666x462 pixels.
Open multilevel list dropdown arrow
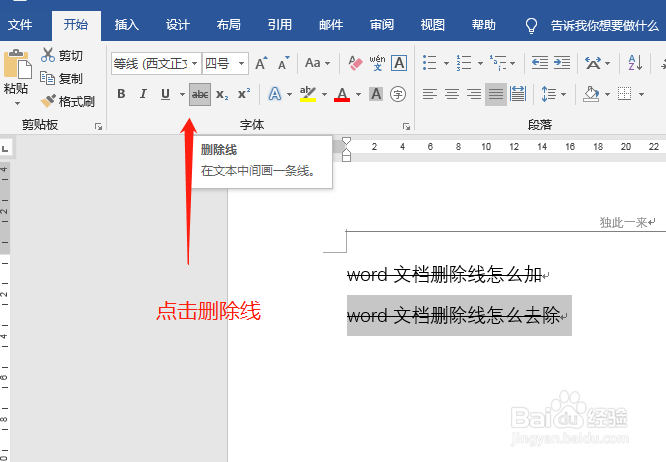513,63
